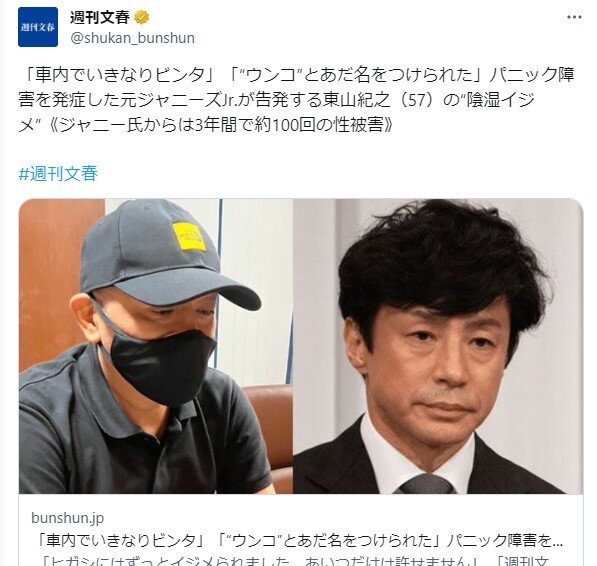The height and width of the screenshot is (566, 597).
Task: Follow the #週刊文春 hashtag link
Action: click(x=58, y=174)
